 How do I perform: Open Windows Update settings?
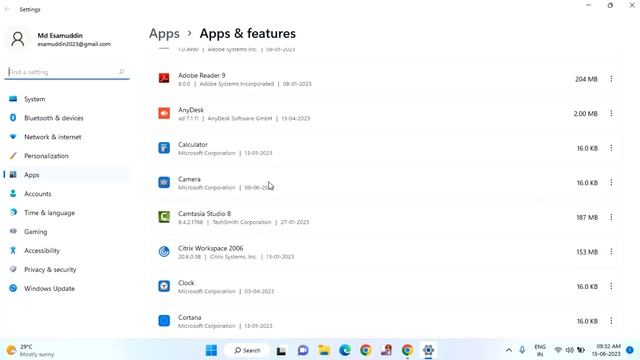[67, 288]
